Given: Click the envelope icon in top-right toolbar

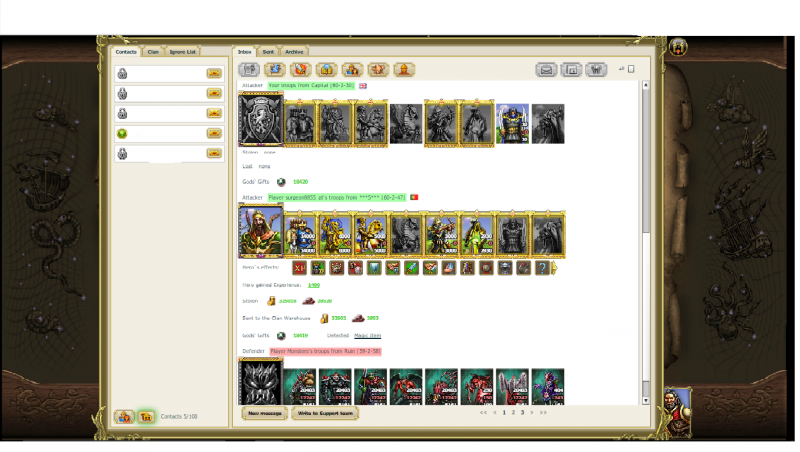Looking at the screenshot, I should (x=546, y=70).
